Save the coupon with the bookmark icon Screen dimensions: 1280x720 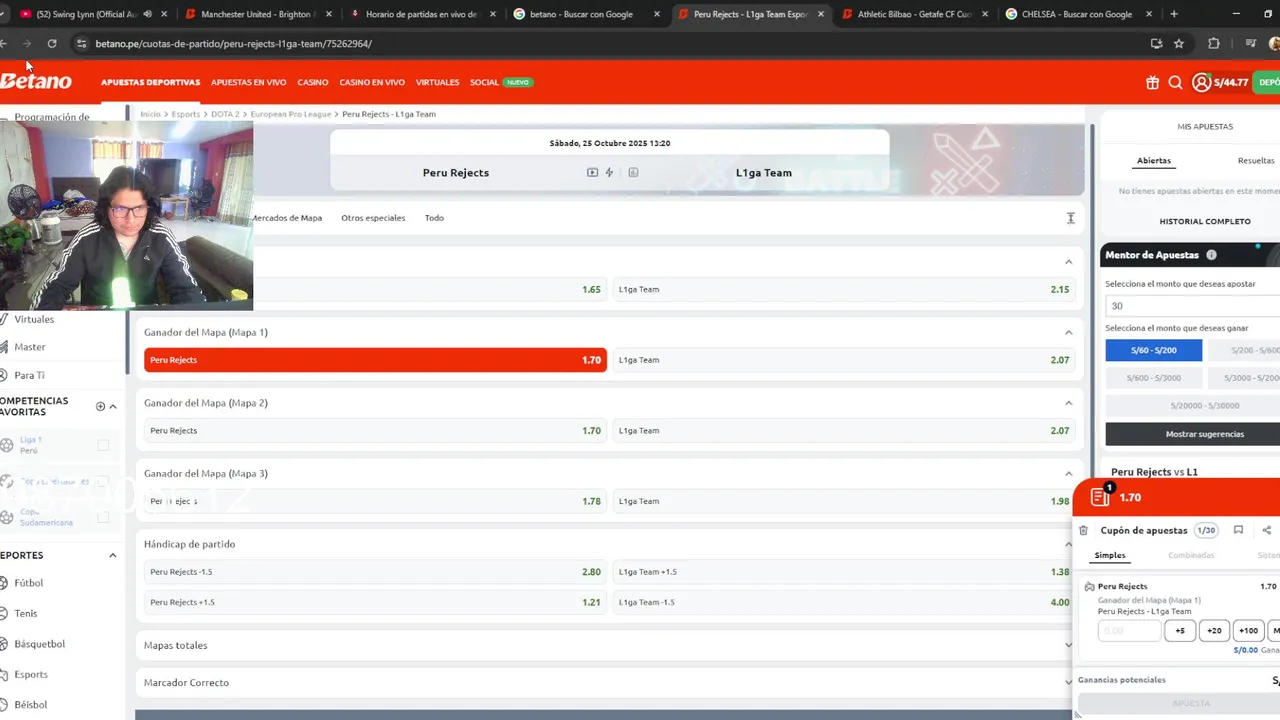coord(1238,531)
